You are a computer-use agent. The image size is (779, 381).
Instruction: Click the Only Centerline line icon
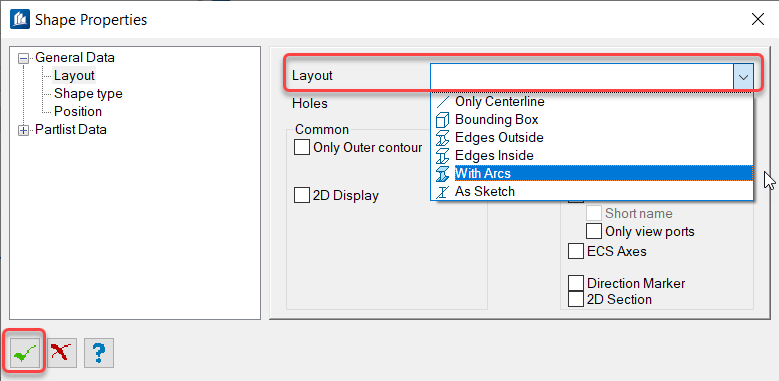pos(442,102)
